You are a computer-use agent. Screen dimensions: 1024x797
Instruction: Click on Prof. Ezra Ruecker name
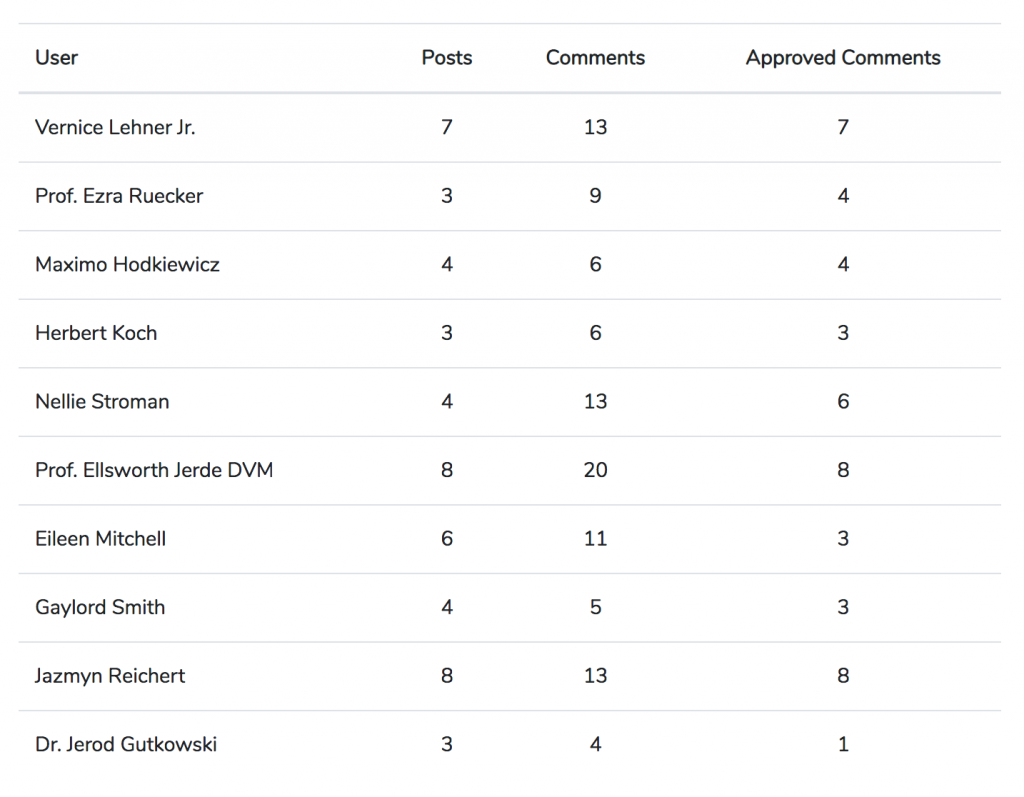[119, 196]
